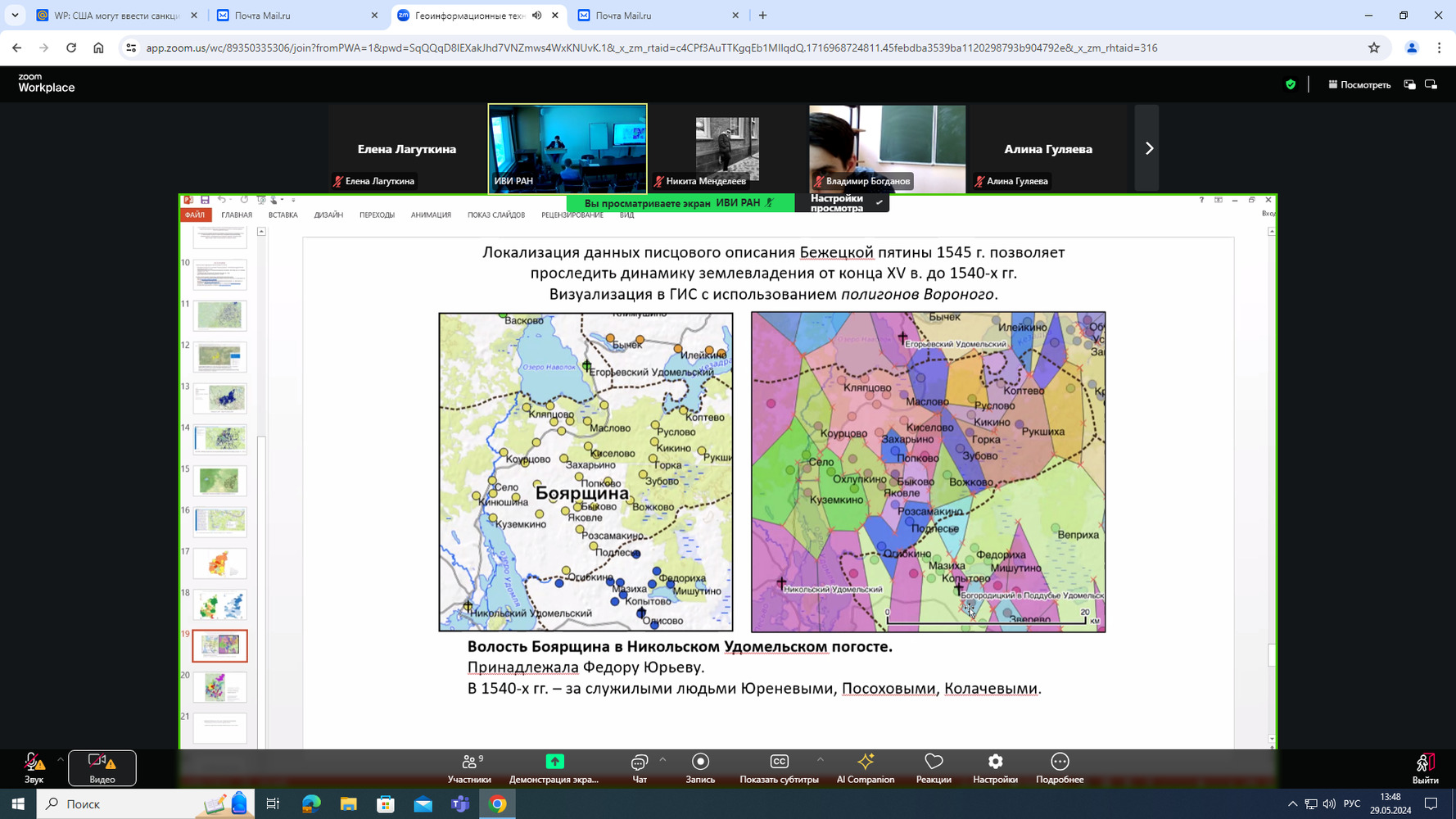This screenshot has height=819, width=1456.
Task: Open the Настройки просмотра dropdown
Action: (x=842, y=202)
